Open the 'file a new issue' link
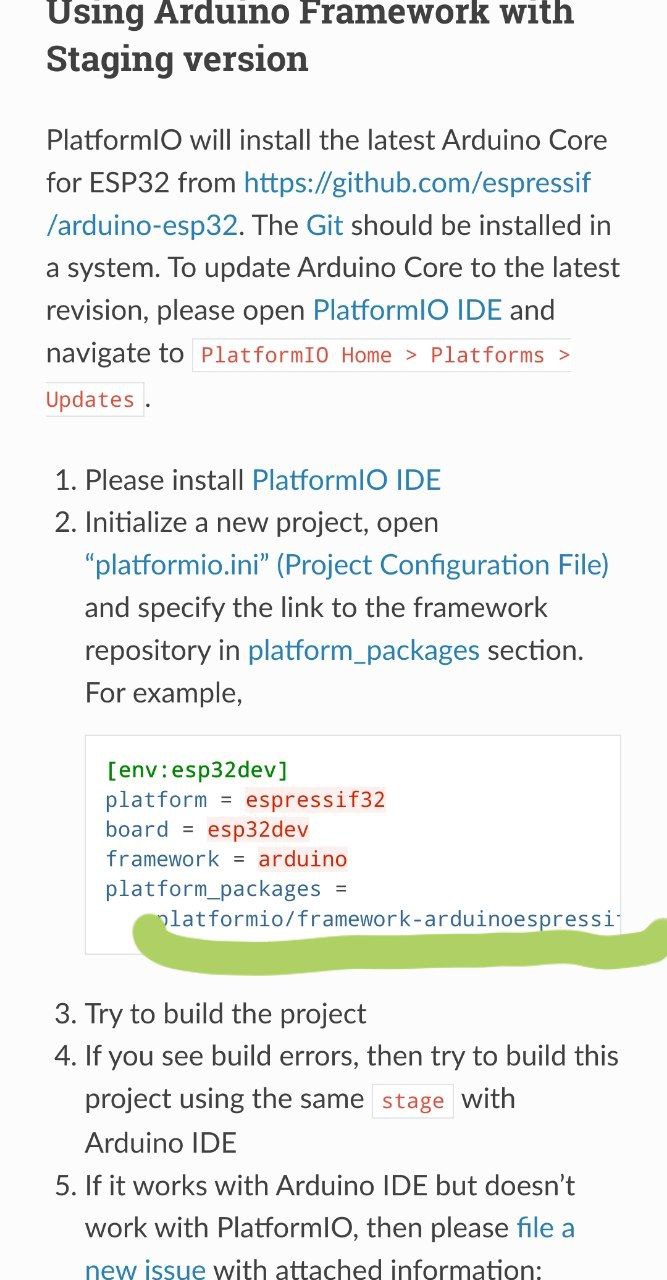 (330, 1248)
